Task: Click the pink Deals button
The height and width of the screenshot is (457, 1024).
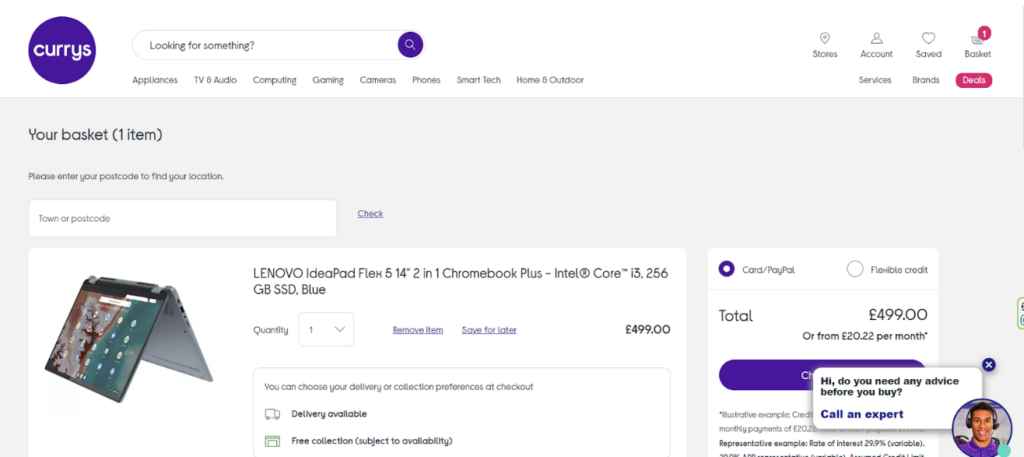Action: click(974, 80)
